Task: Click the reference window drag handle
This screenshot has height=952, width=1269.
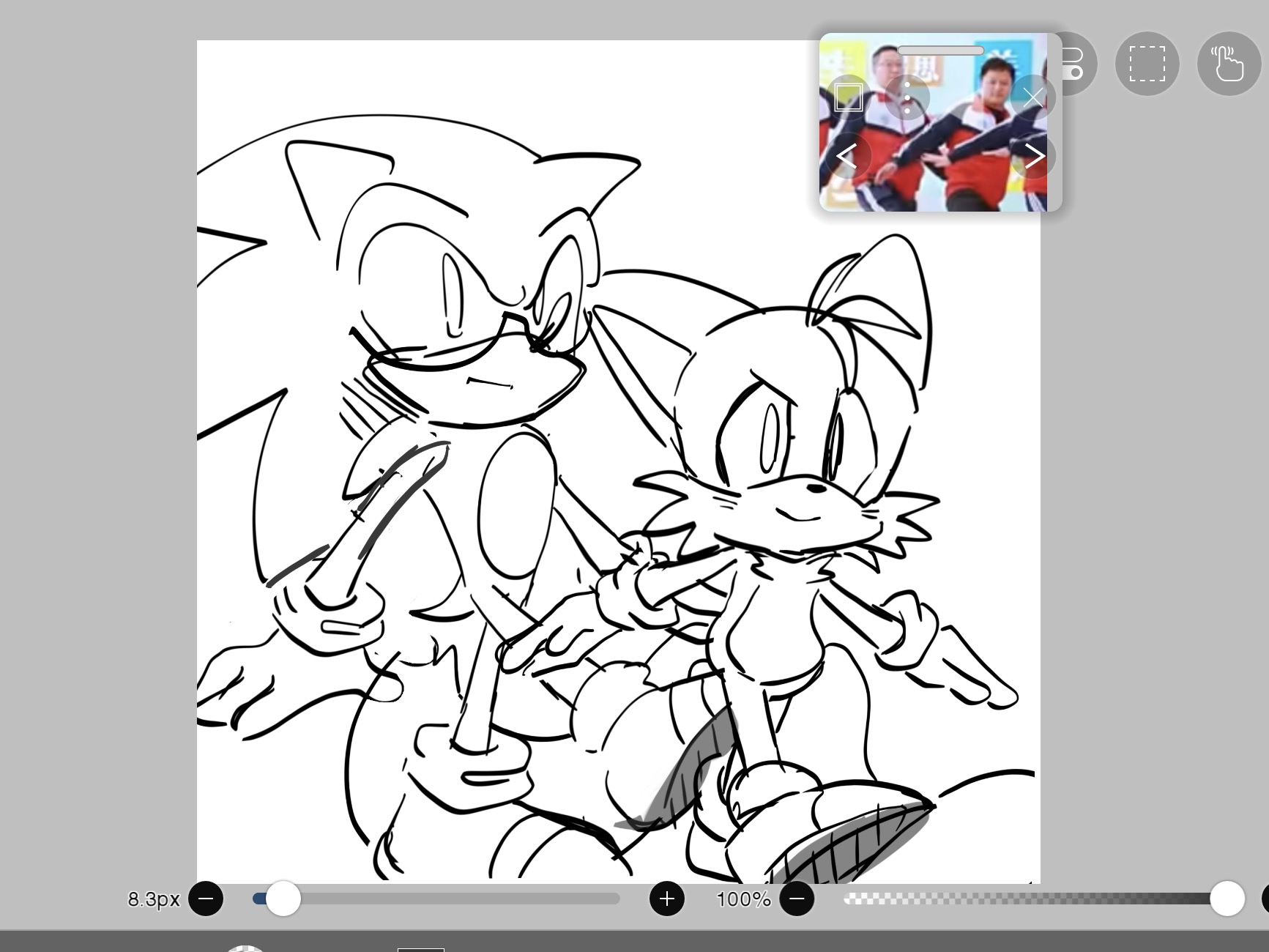Action: coord(940,51)
